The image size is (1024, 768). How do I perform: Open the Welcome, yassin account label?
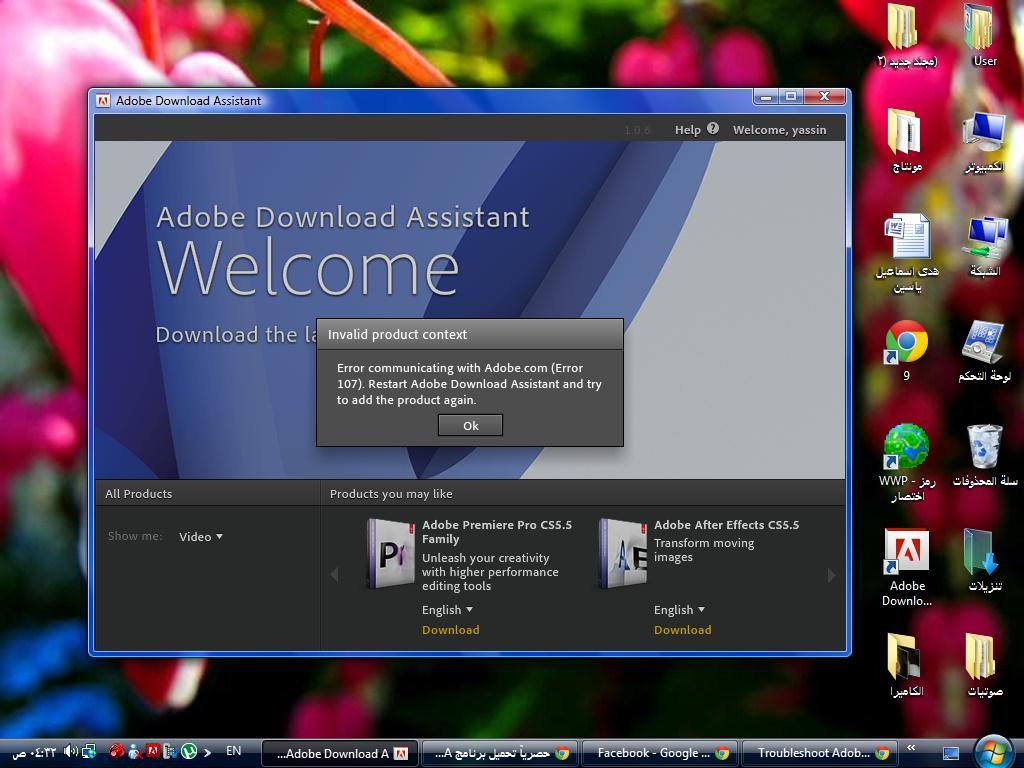(779, 130)
